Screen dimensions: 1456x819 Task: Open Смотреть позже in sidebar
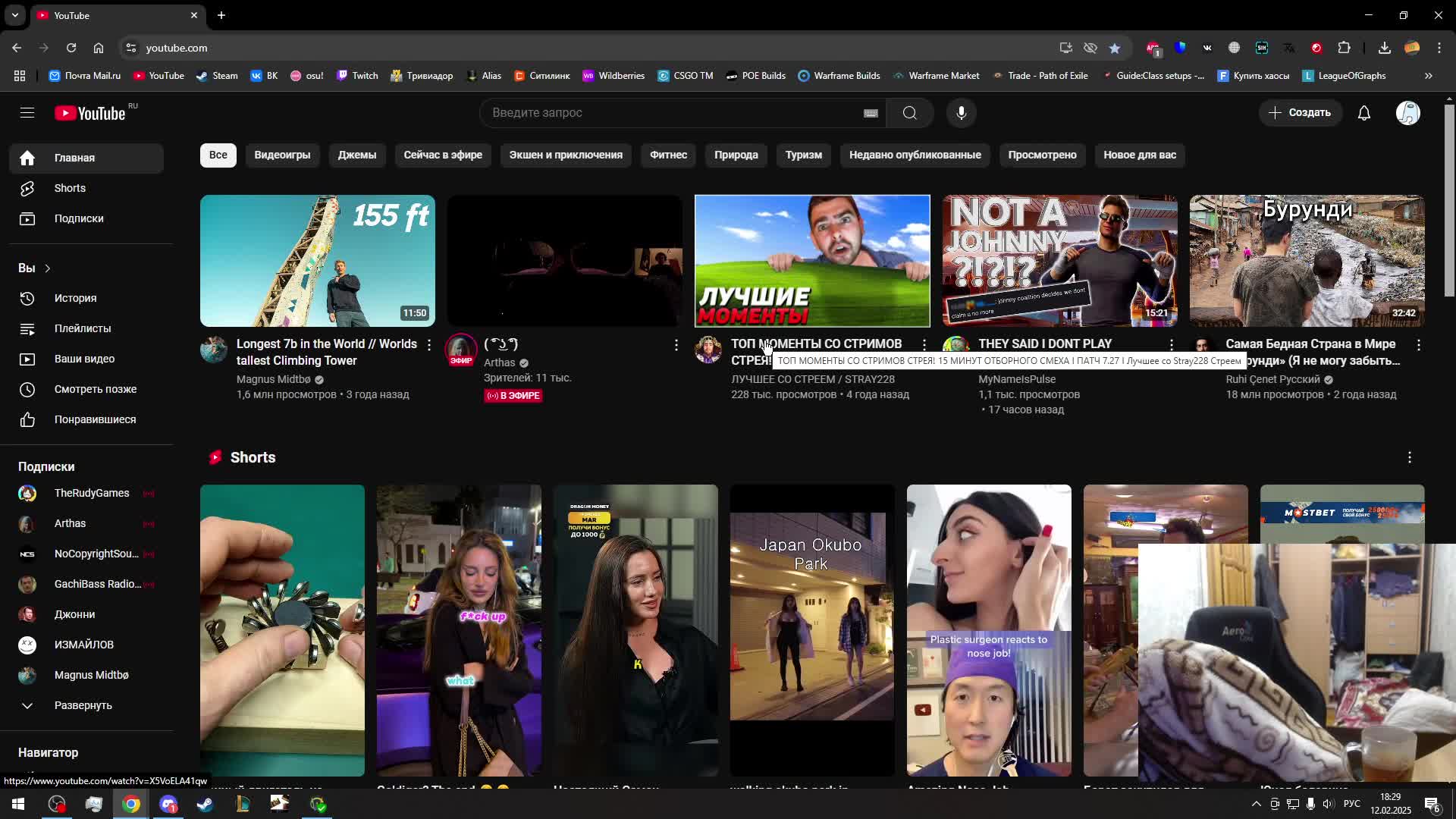click(x=86, y=389)
